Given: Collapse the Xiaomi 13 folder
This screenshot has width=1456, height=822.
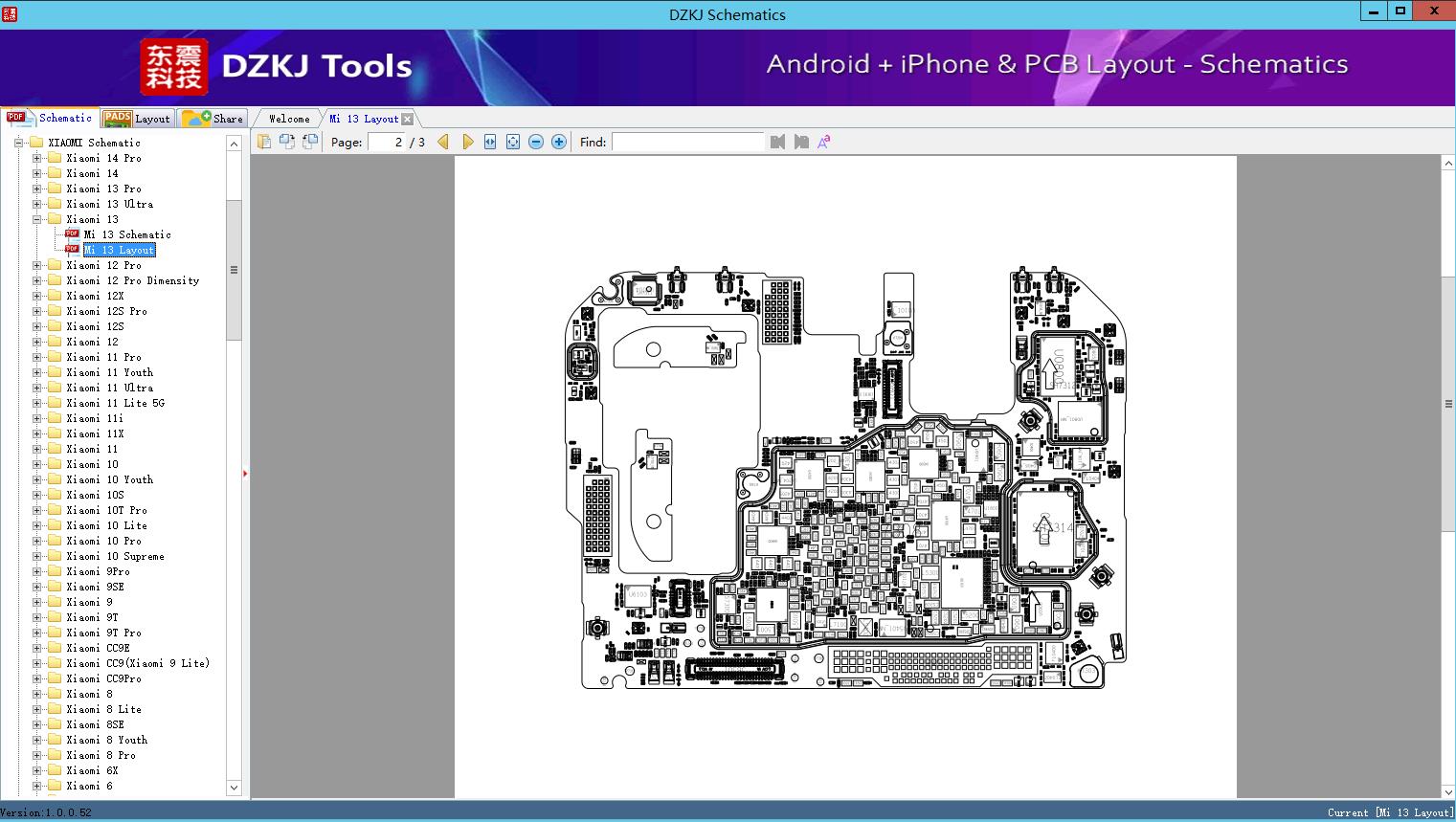Looking at the screenshot, I should [37, 219].
